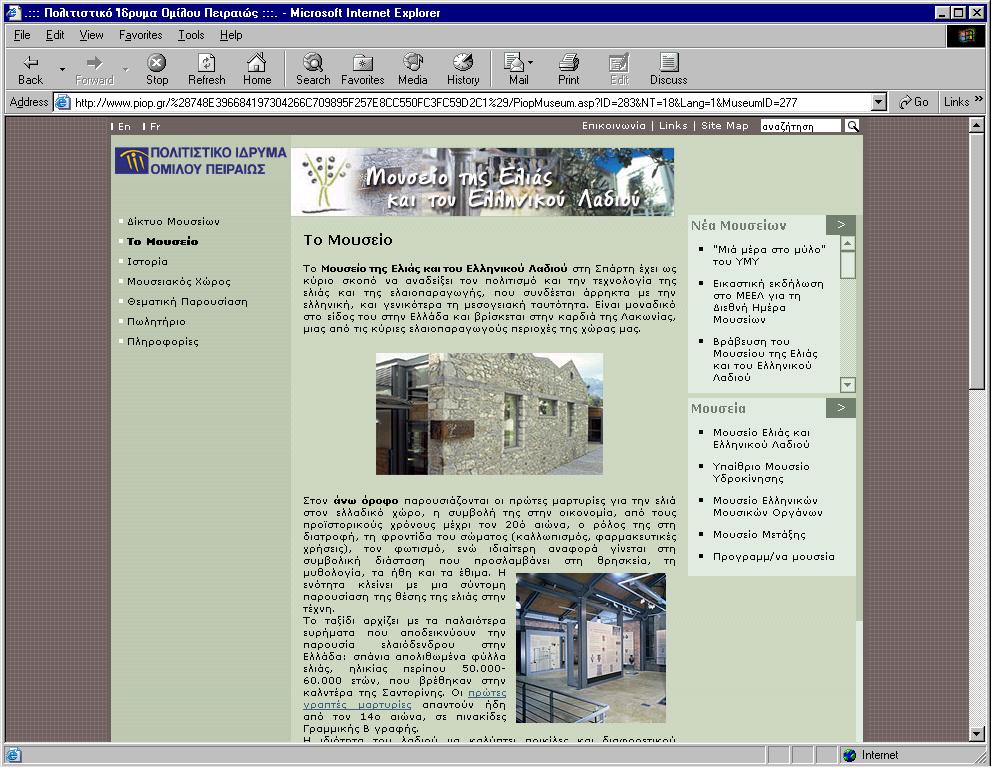Open Θεματική Παρουσίαση in sidebar
The height and width of the screenshot is (768, 991).
coord(187,302)
